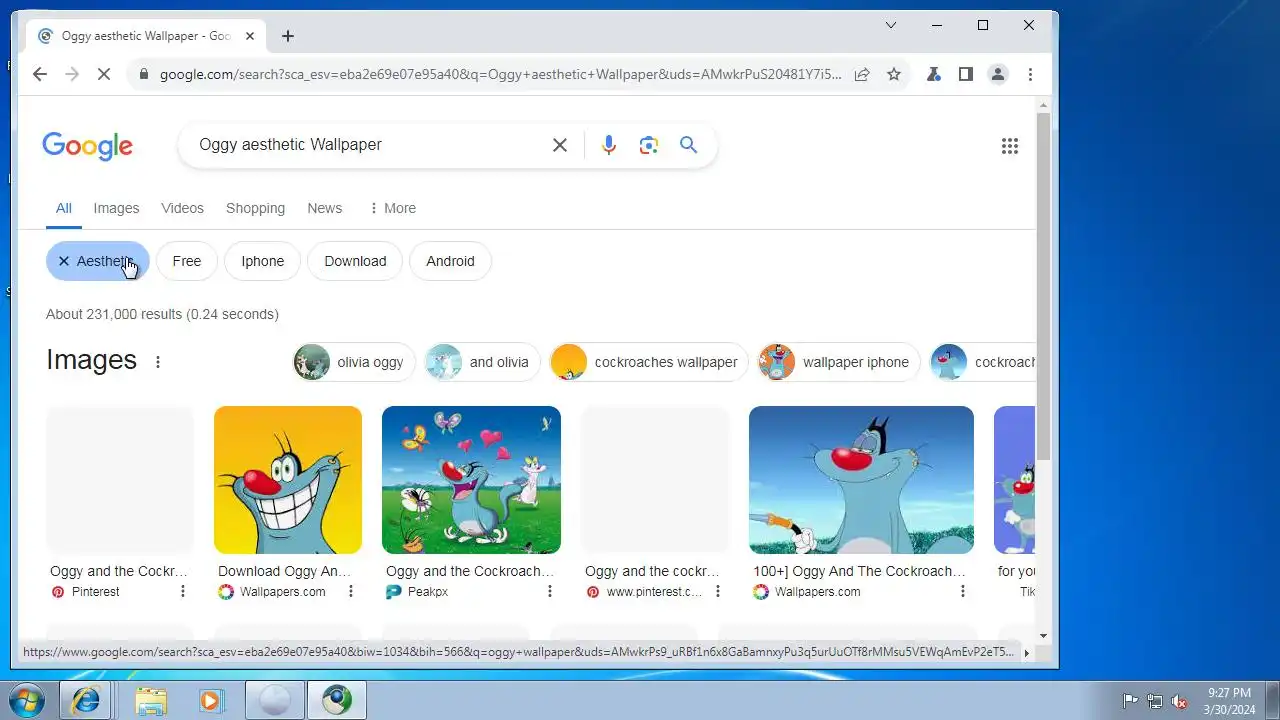
Task: Apply the Download filter chip
Action: [x=355, y=261]
